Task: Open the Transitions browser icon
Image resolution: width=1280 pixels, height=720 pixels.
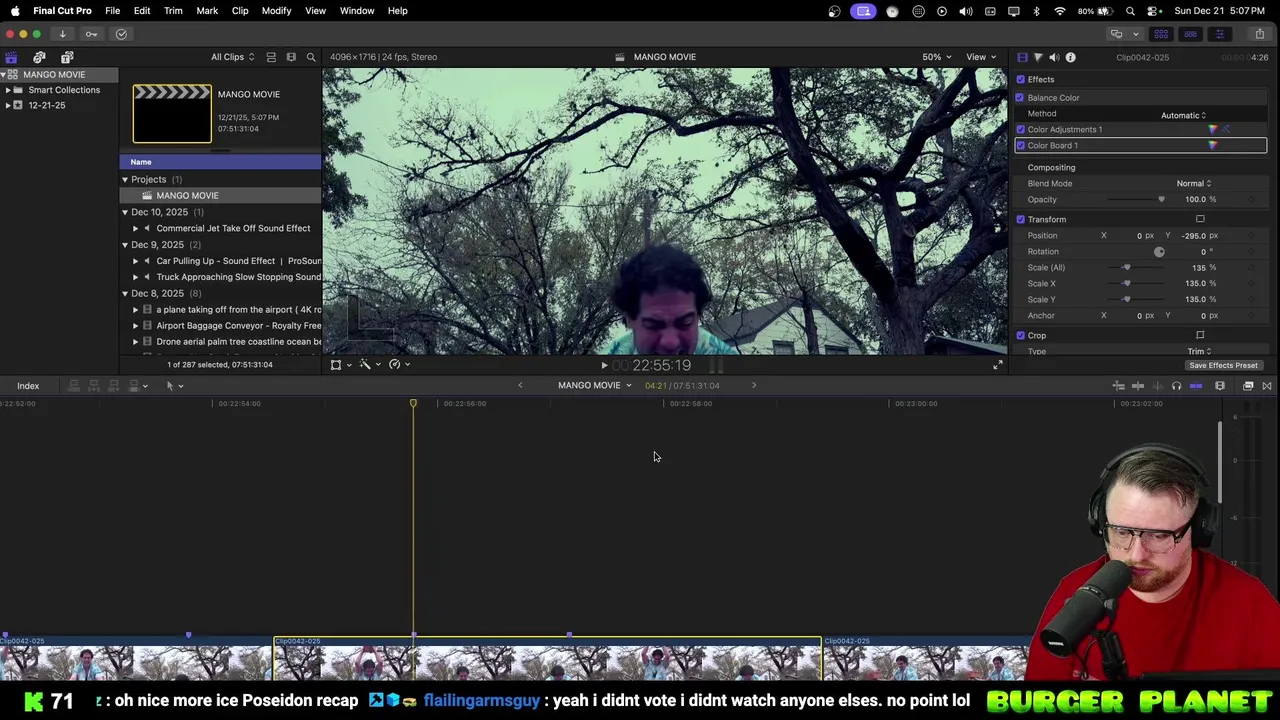Action: click(1267, 386)
